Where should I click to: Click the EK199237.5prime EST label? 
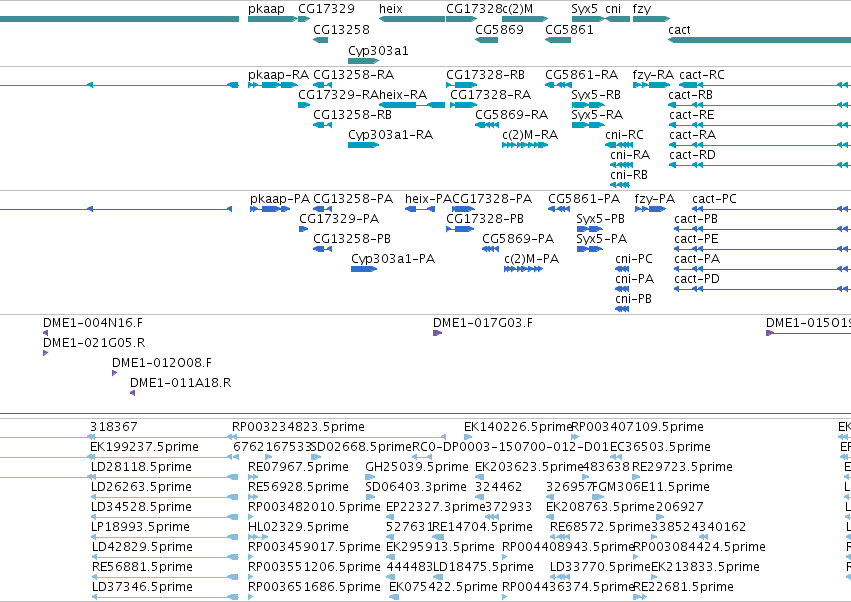tap(144, 447)
